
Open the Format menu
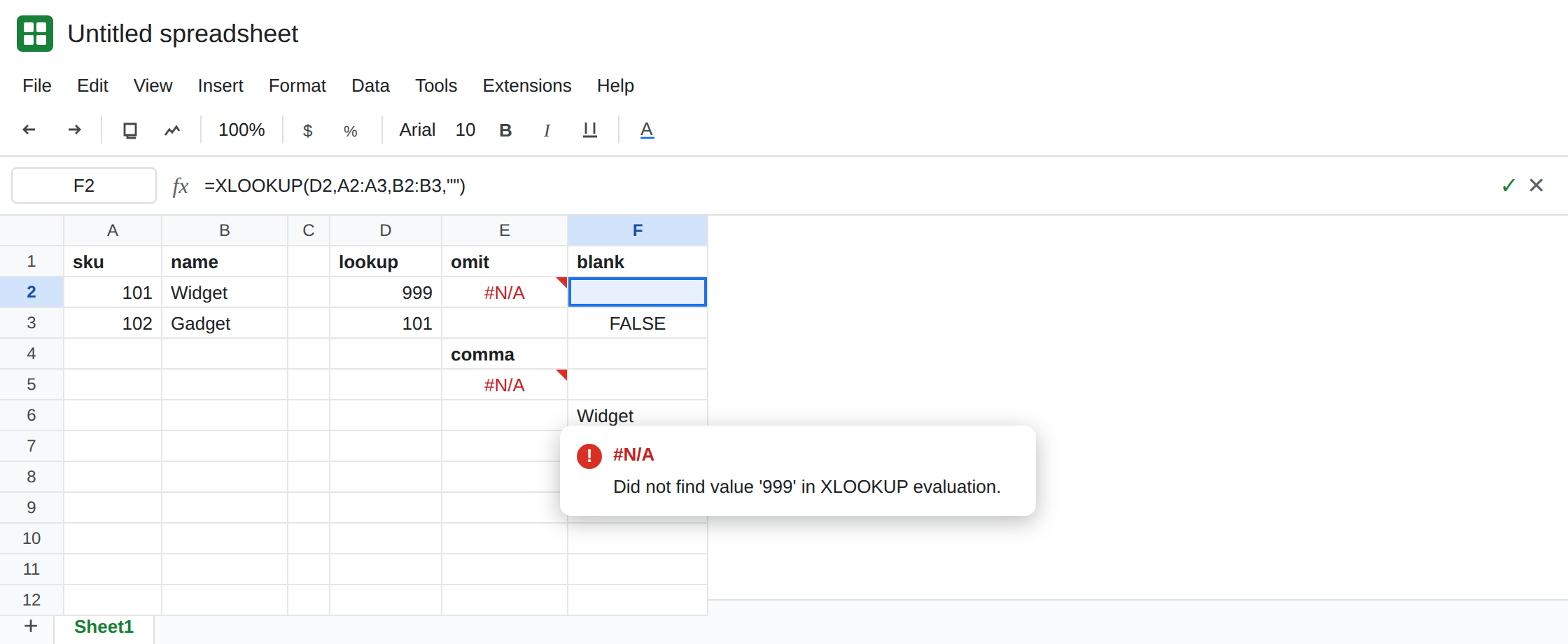coord(297,85)
